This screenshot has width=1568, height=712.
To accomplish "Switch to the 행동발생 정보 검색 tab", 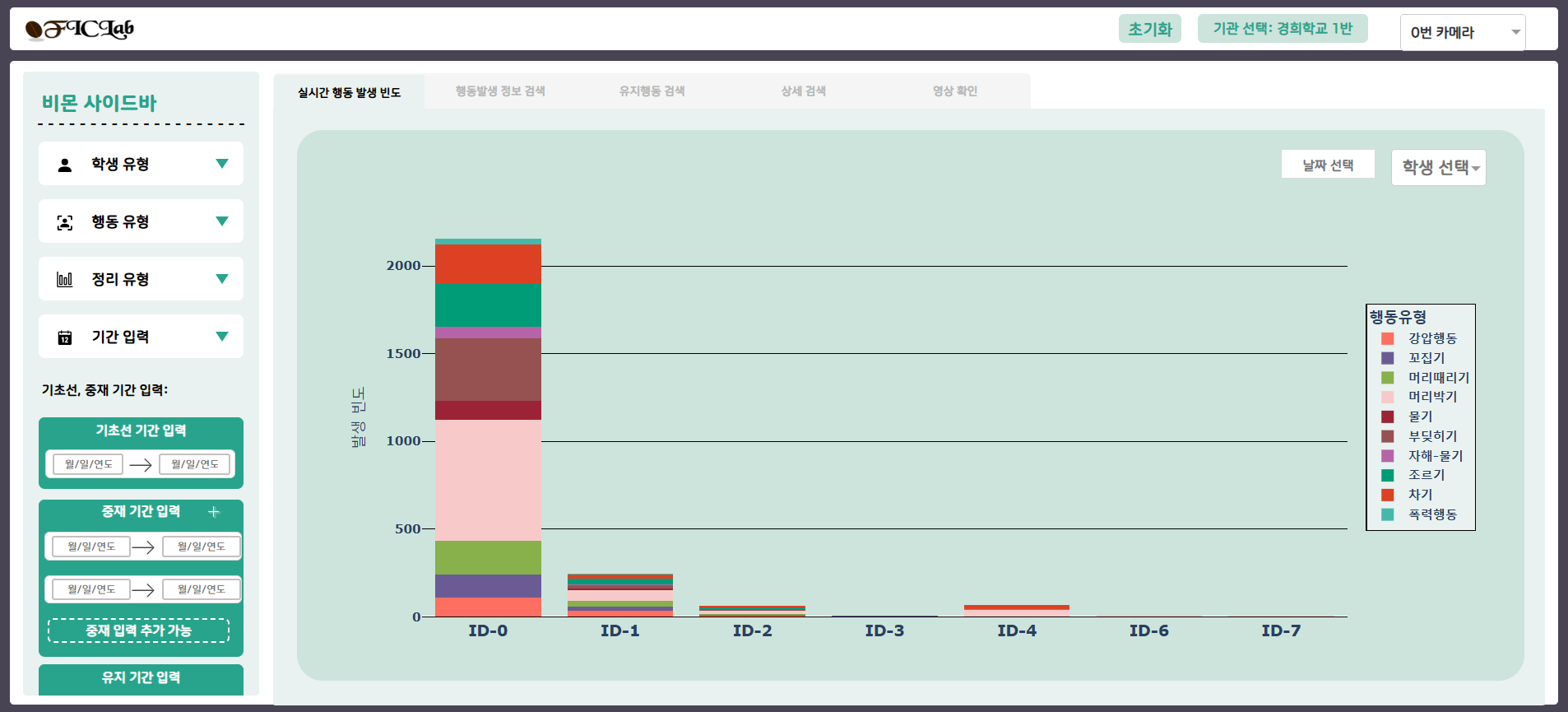I will click(500, 91).
